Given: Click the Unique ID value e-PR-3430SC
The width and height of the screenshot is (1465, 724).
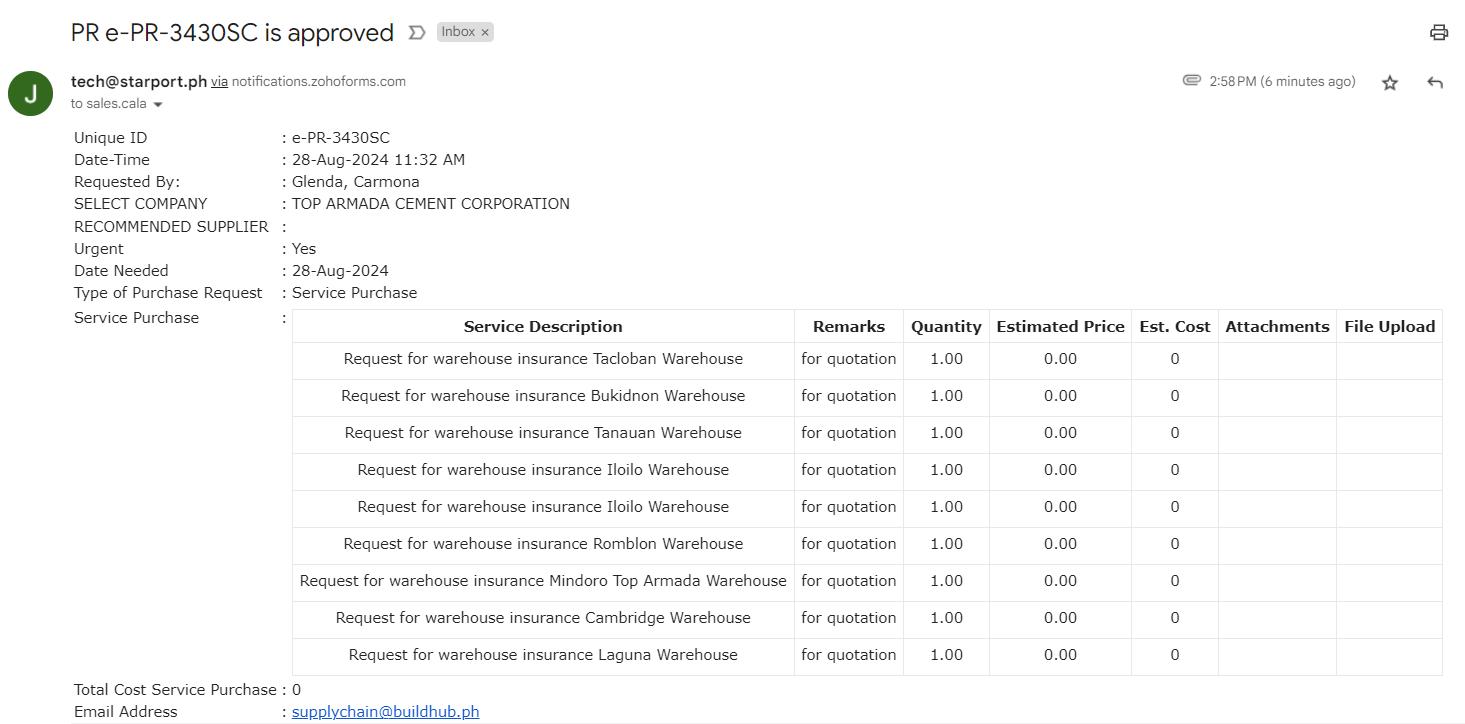Looking at the screenshot, I should (x=340, y=138).
